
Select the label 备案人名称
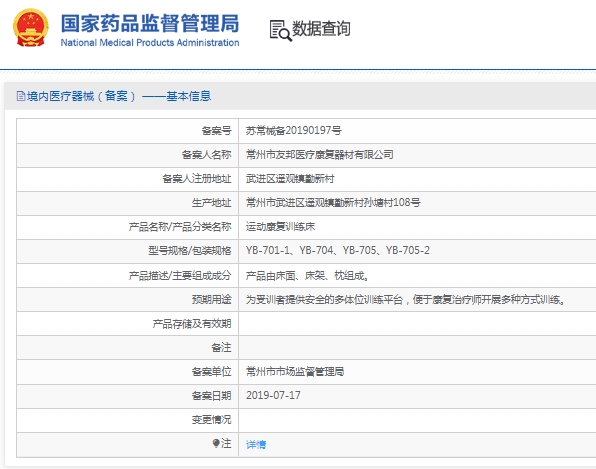[206, 155]
